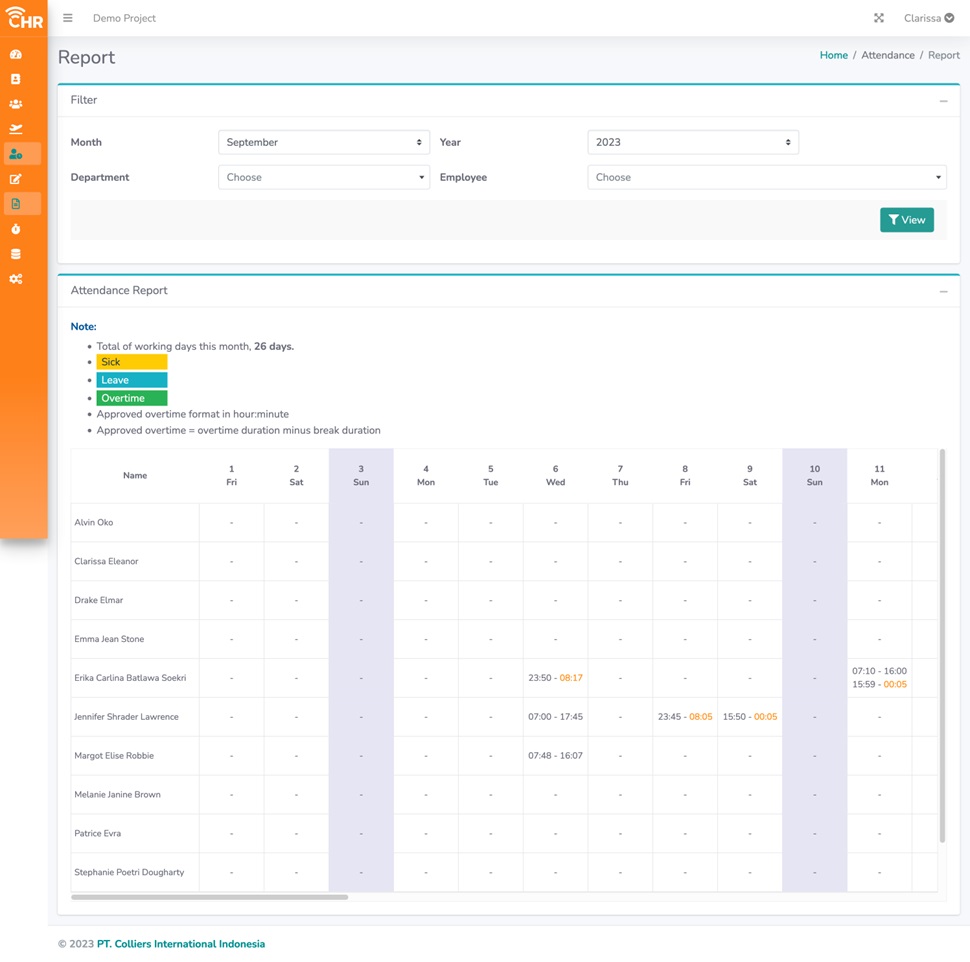Click the 07:48 - 16:07 attendance cell
Screen dimensions: 970x962
[x=556, y=755]
